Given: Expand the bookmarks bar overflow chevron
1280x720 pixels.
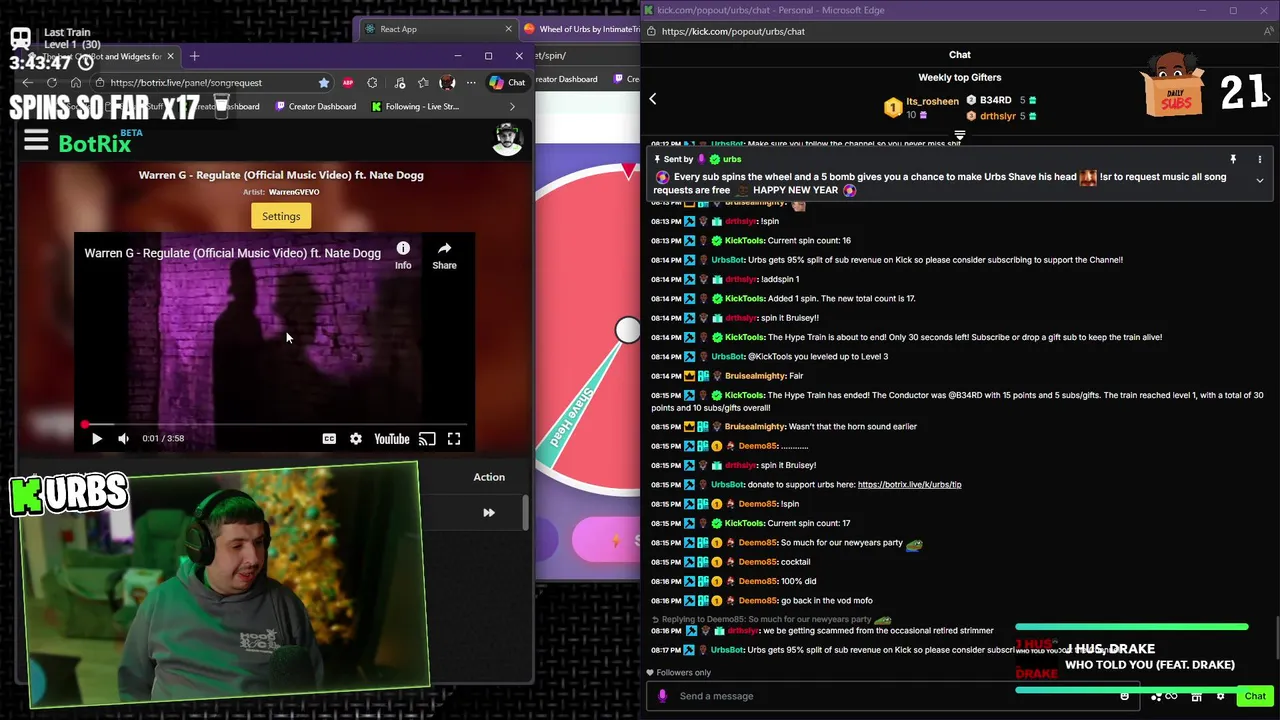Looking at the screenshot, I should click(512, 106).
